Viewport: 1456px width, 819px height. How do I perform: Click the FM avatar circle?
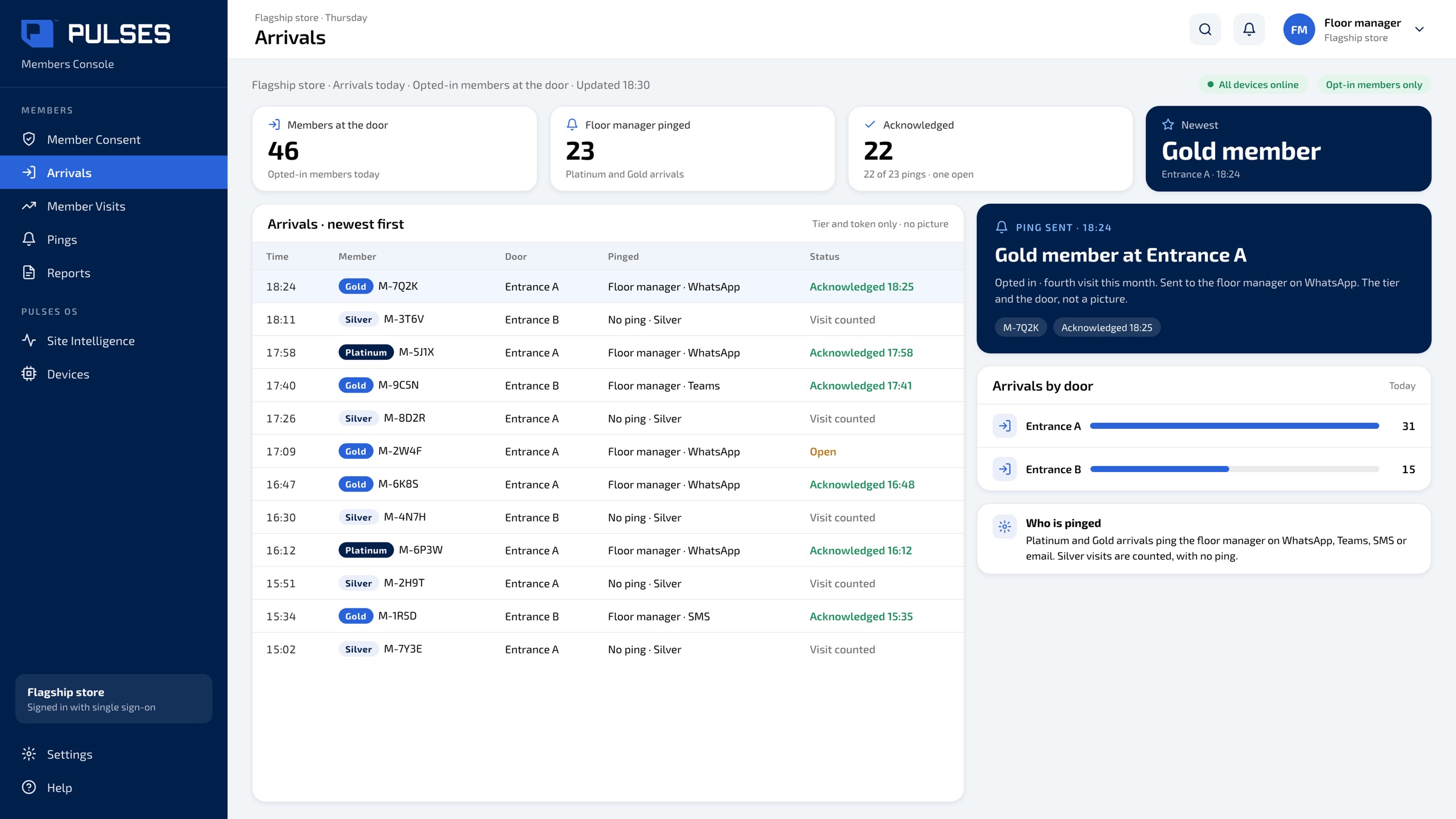pyautogui.click(x=1298, y=29)
